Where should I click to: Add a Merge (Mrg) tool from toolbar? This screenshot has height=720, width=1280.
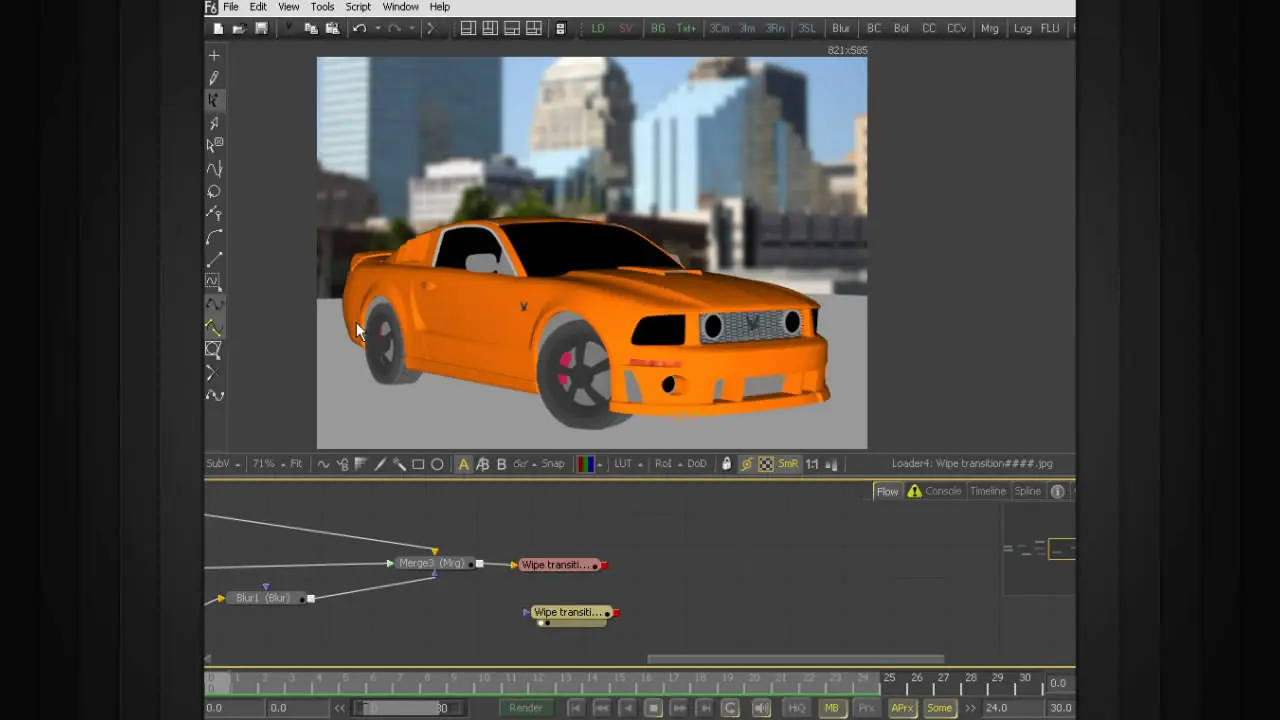click(x=989, y=29)
